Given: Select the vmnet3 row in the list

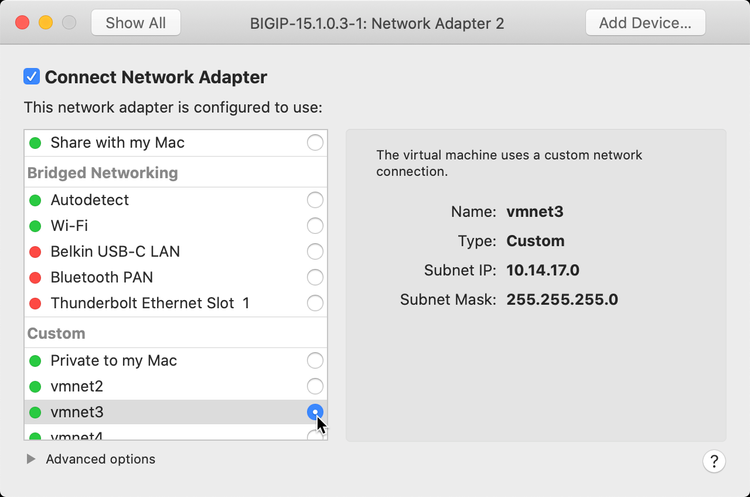Looking at the screenshot, I should tap(150, 412).
